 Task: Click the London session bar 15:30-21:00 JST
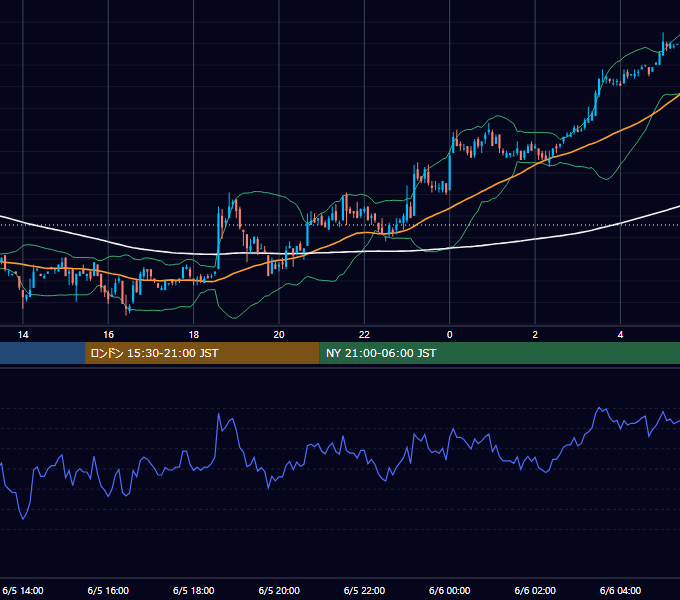click(202, 353)
